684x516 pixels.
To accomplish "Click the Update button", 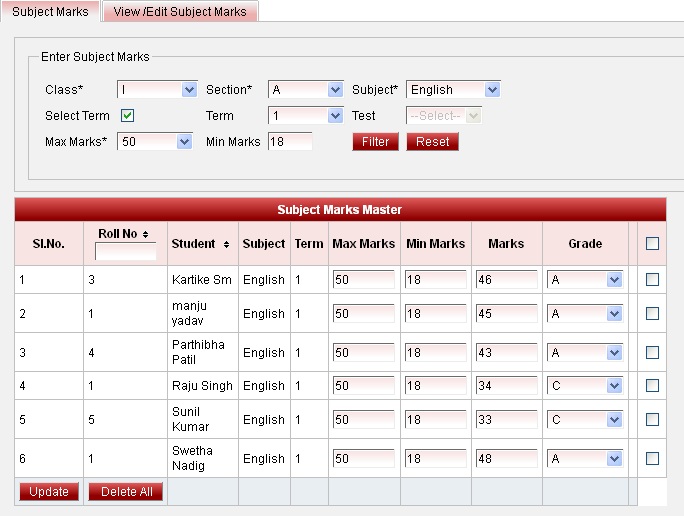I will [49, 492].
